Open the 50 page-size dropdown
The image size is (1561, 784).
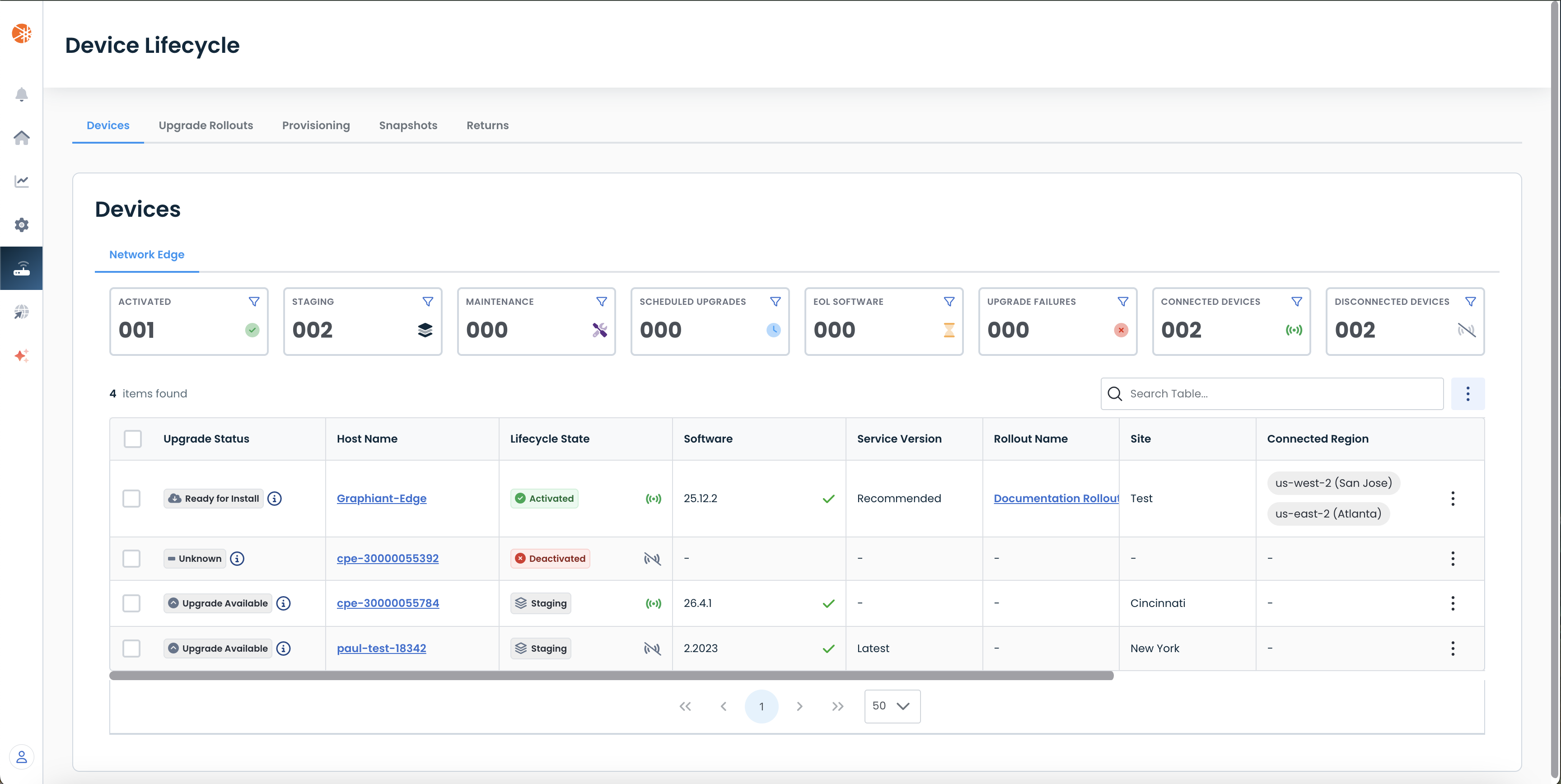[892, 706]
